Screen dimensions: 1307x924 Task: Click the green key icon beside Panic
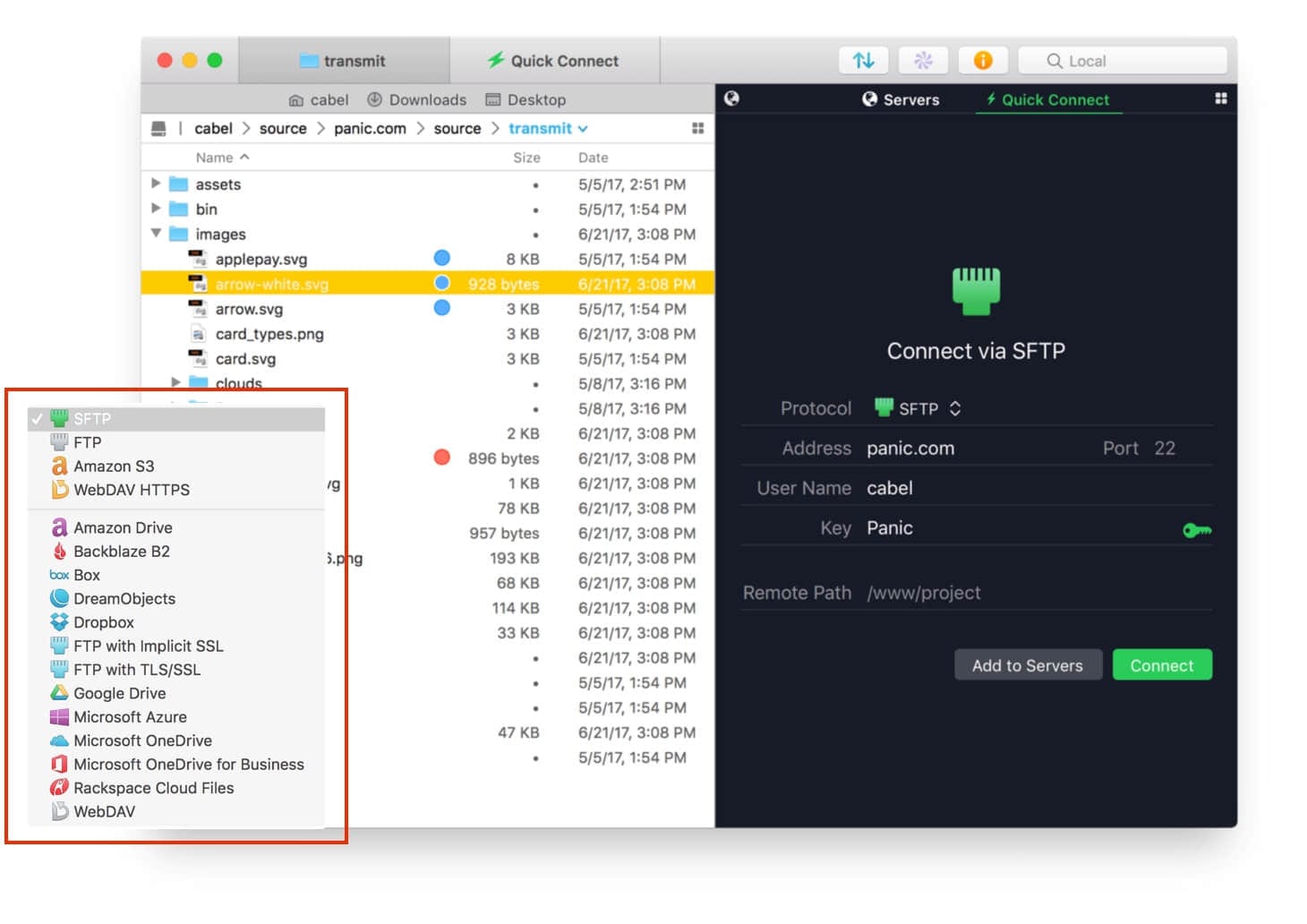(1196, 530)
